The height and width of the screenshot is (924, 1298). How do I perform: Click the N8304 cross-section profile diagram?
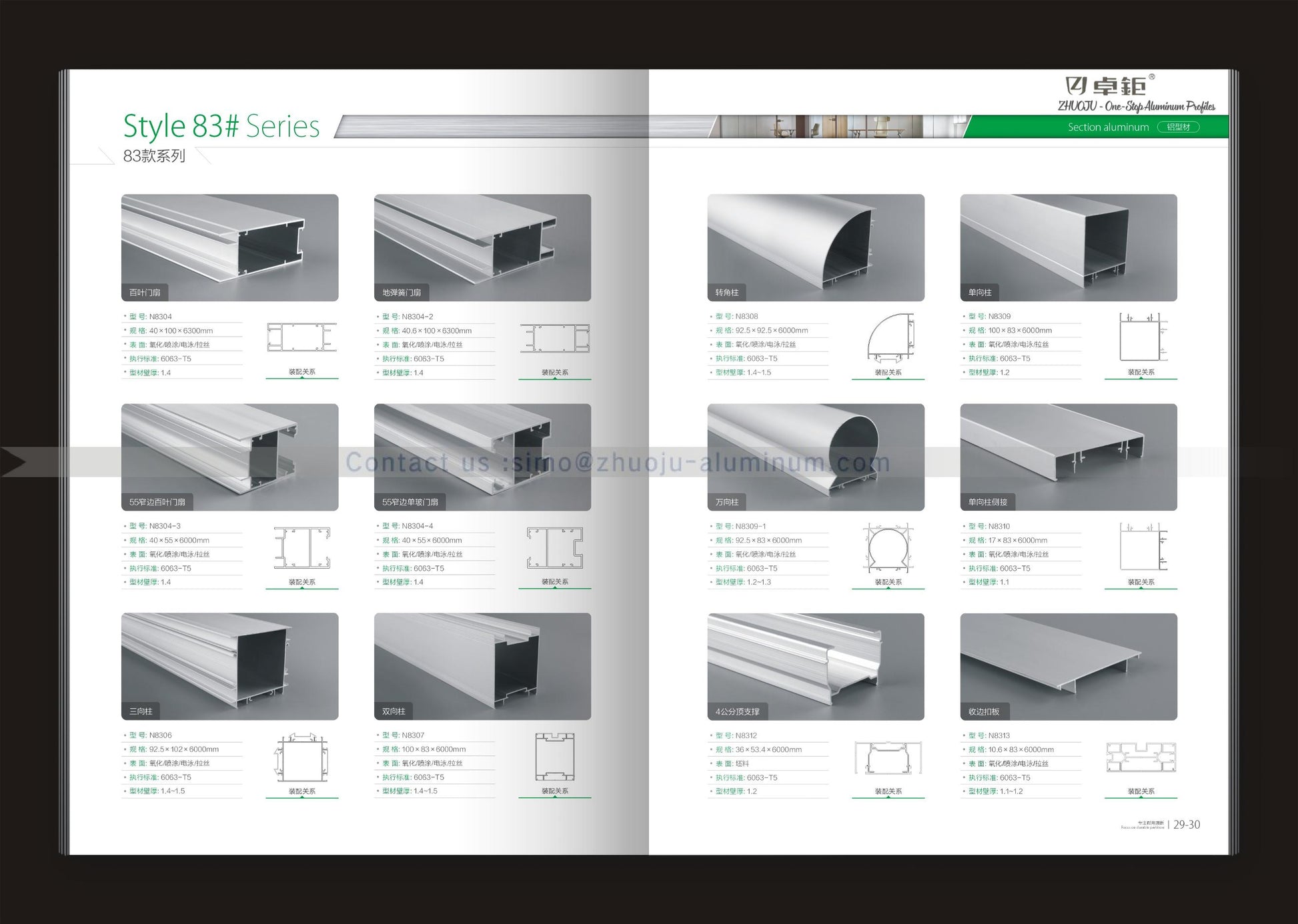[x=301, y=337]
